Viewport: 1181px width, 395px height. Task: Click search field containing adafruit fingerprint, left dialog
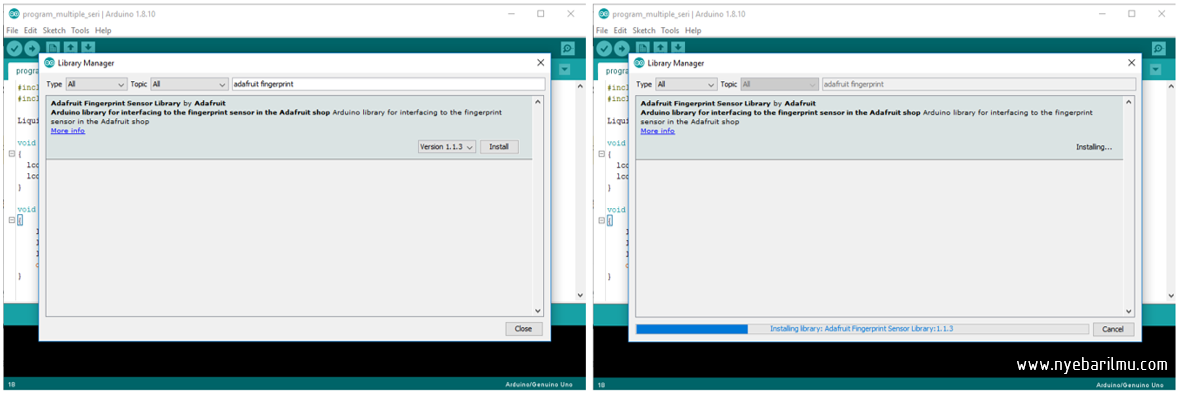click(x=388, y=84)
